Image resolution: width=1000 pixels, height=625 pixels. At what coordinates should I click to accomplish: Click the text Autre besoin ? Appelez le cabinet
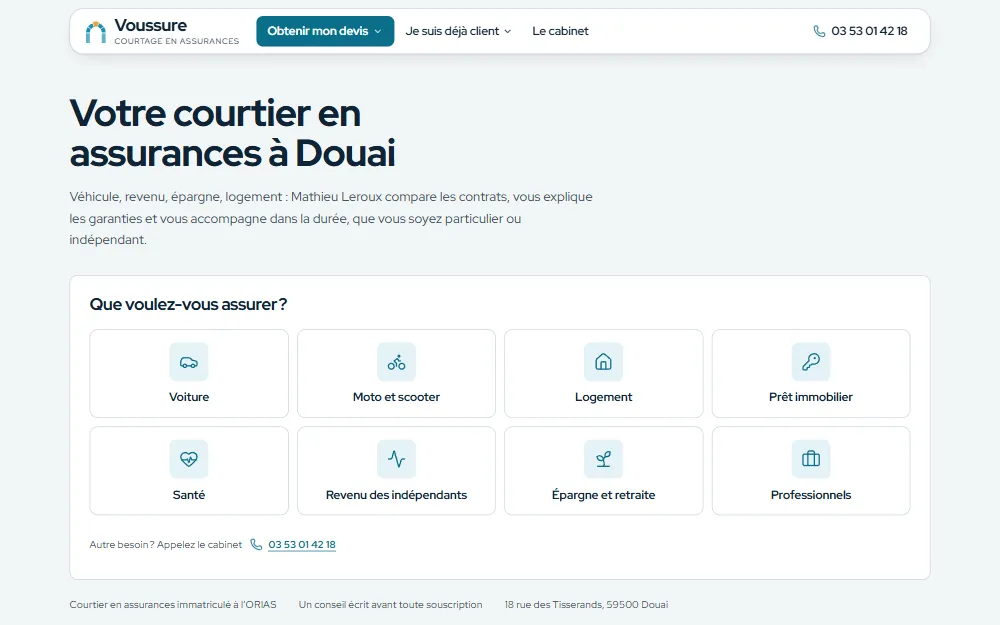pyautogui.click(x=166, y=545)
